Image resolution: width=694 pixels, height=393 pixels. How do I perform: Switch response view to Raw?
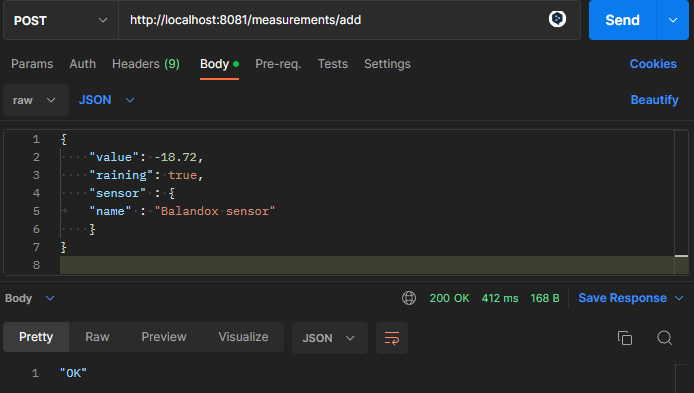pyautogui.click(x=97, y=337)
